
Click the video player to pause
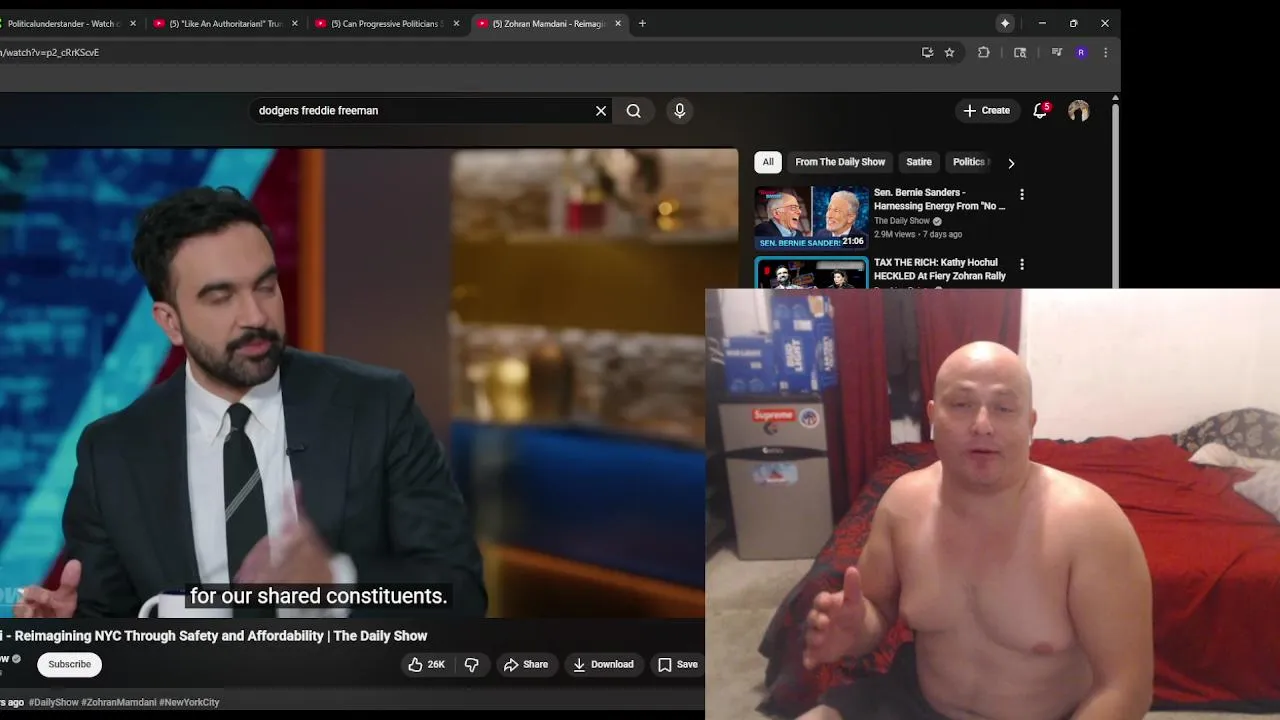point(368,383)
